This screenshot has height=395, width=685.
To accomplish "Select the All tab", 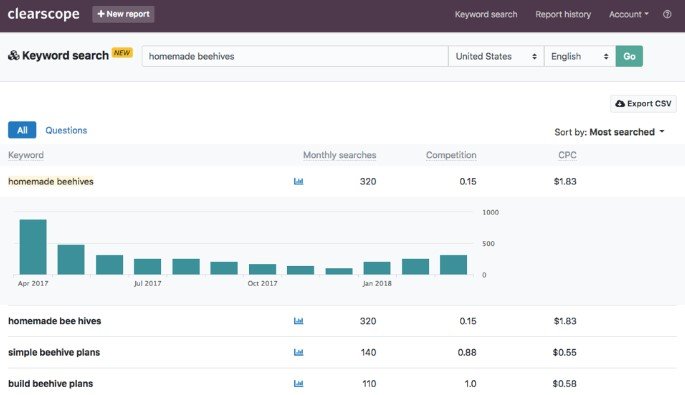I will (22, 130).
